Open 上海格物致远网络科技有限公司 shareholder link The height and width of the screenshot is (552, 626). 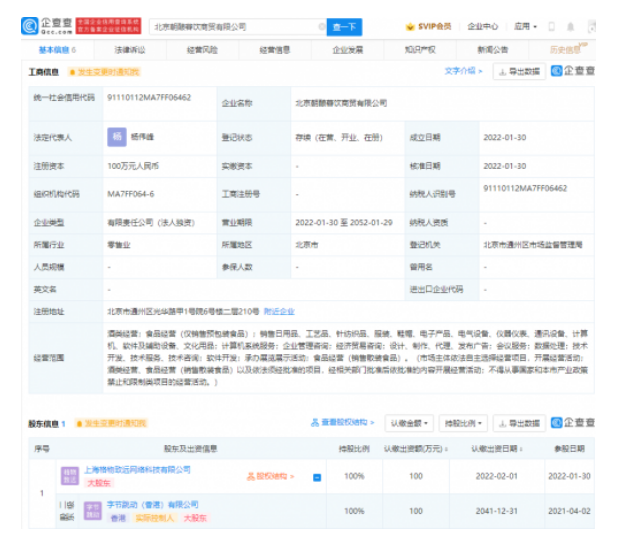click(137, 470)
